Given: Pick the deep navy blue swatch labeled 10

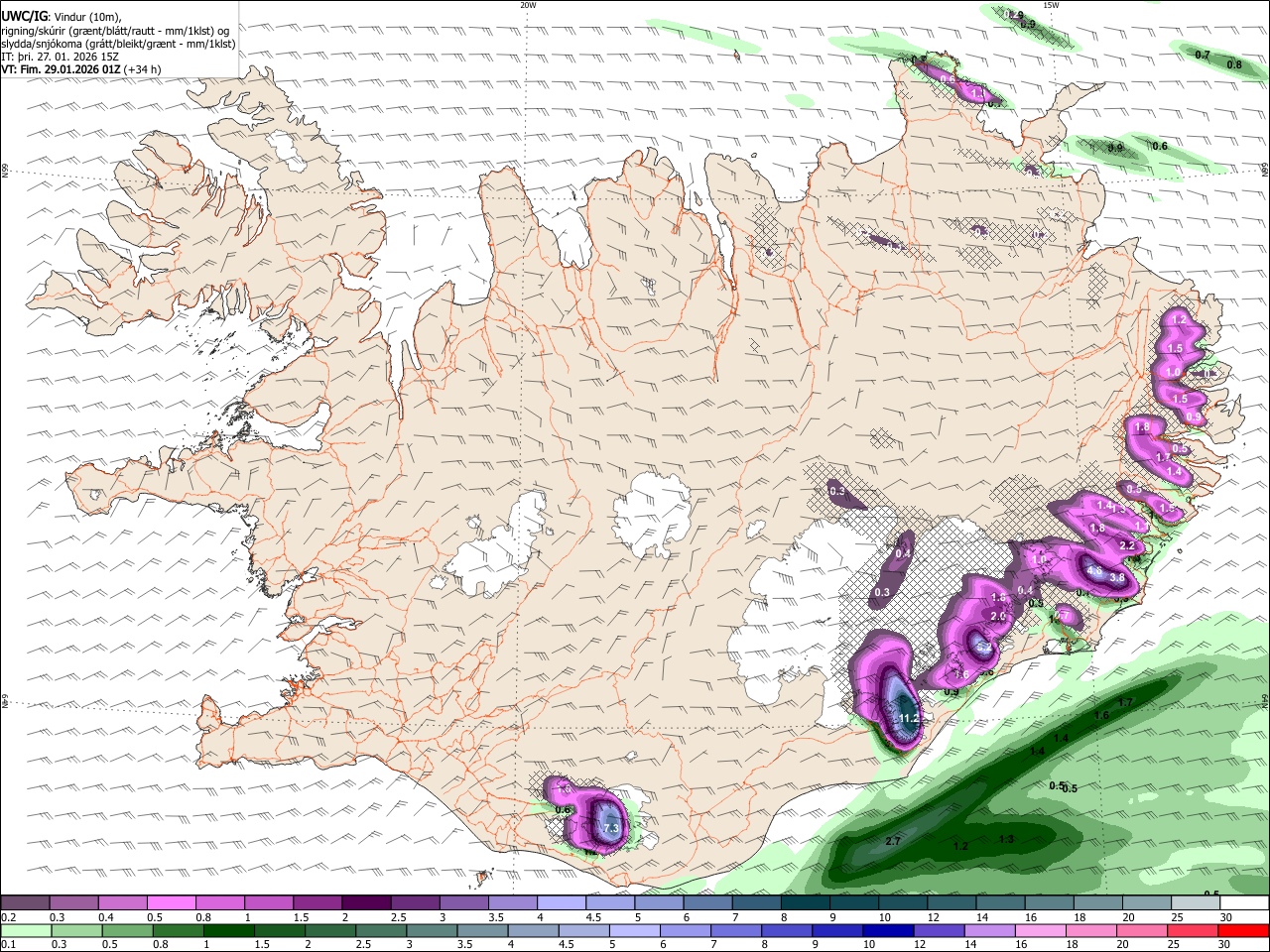Looking at the screenshot, I should 888,930.
